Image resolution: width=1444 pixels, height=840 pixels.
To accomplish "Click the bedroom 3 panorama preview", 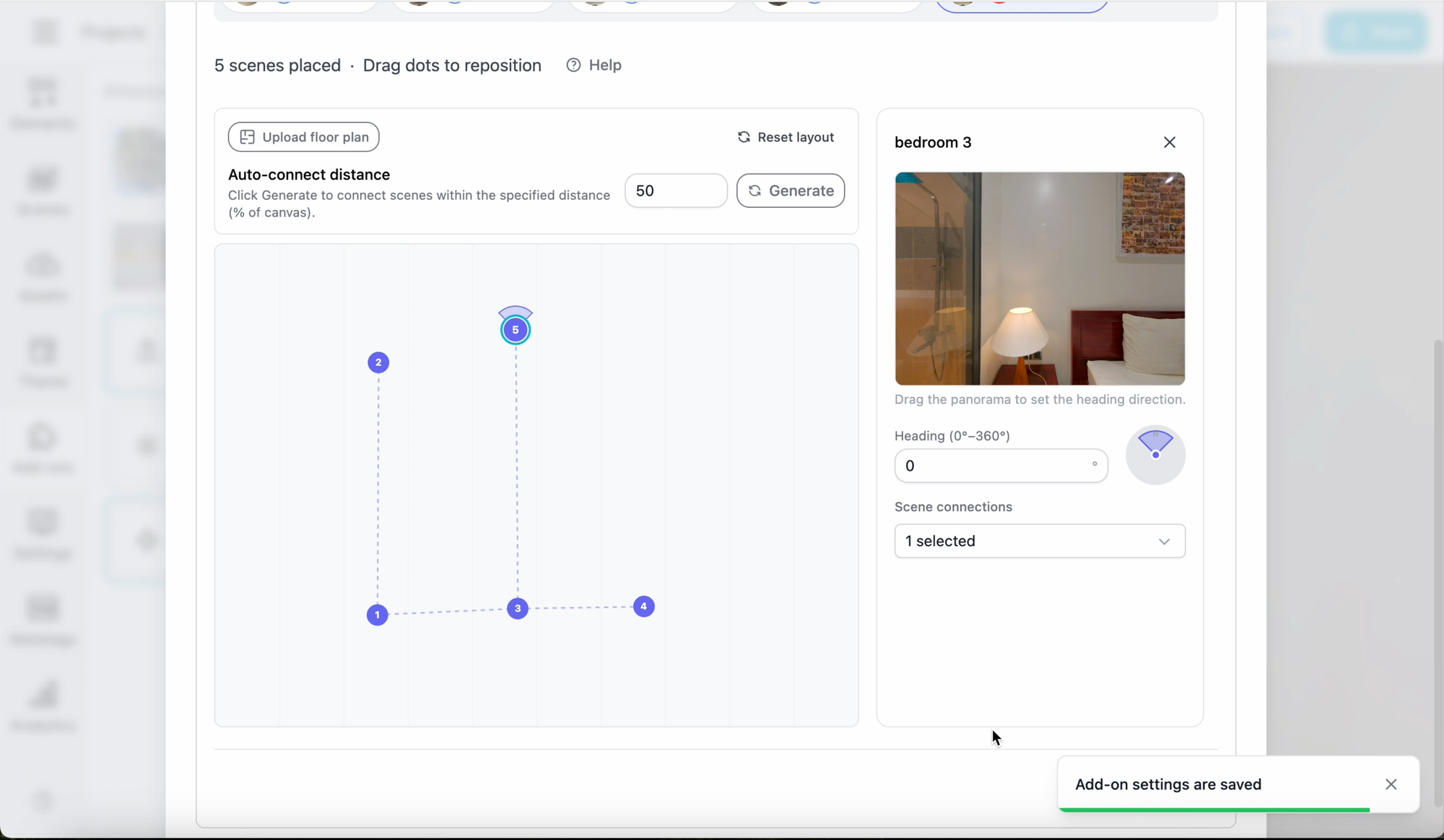I will pyautogui.click(x=1040, y=279).
